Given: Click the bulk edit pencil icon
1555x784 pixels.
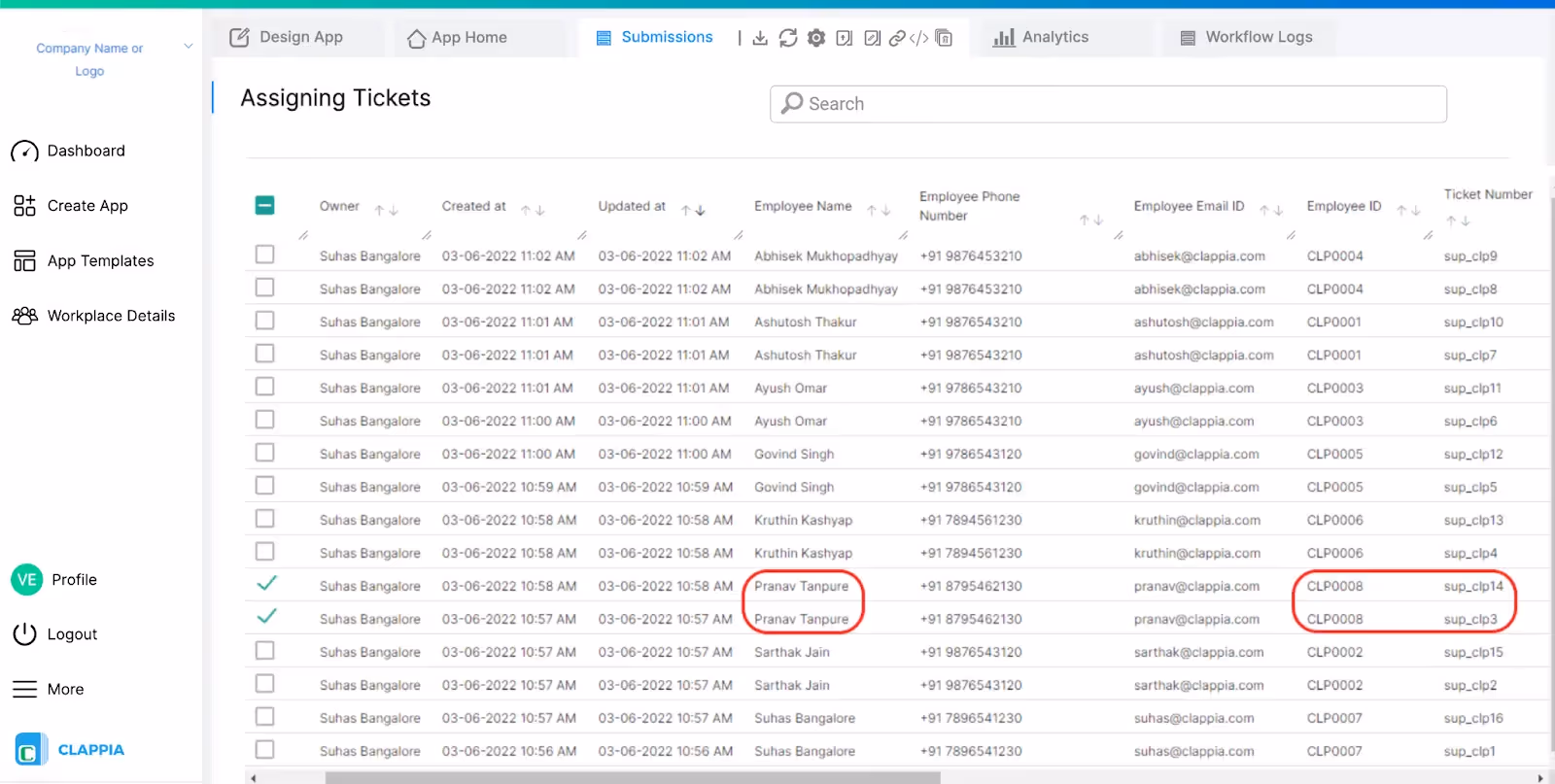Looking at the screenshot, I should click(873, 38).
